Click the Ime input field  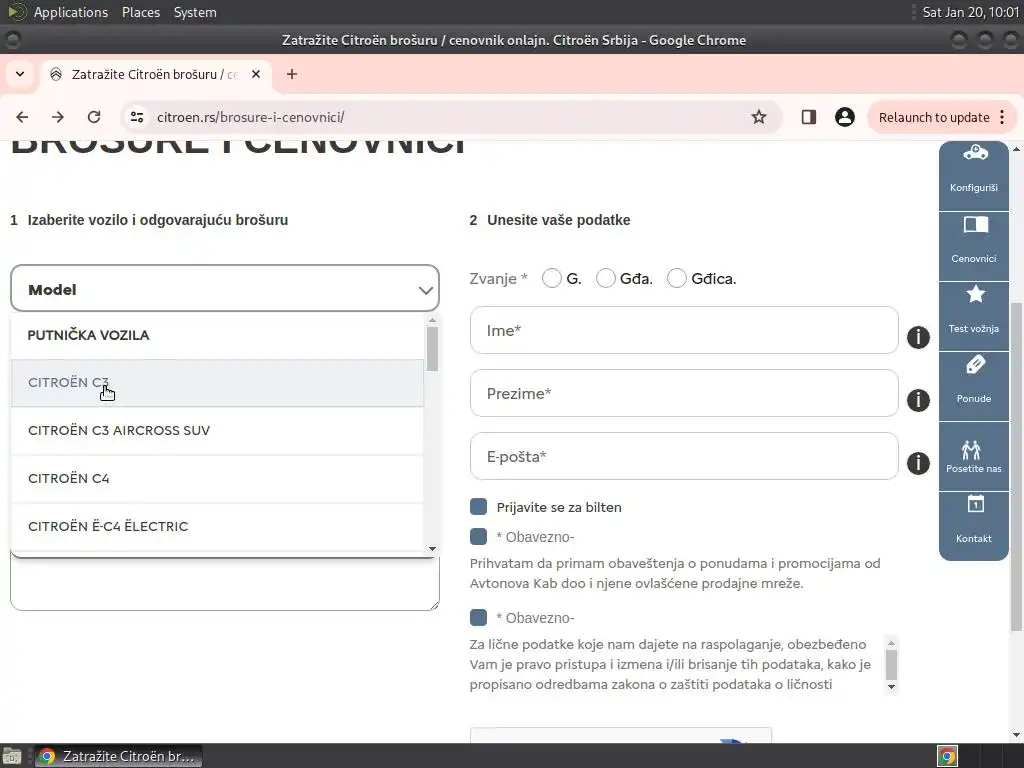click(684, 330)
